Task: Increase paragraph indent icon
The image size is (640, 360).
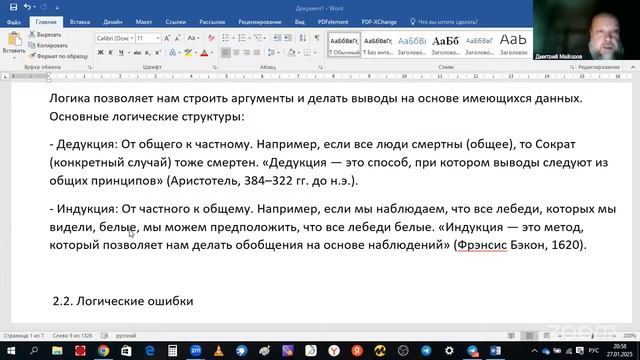Action: tap(288, 38)
